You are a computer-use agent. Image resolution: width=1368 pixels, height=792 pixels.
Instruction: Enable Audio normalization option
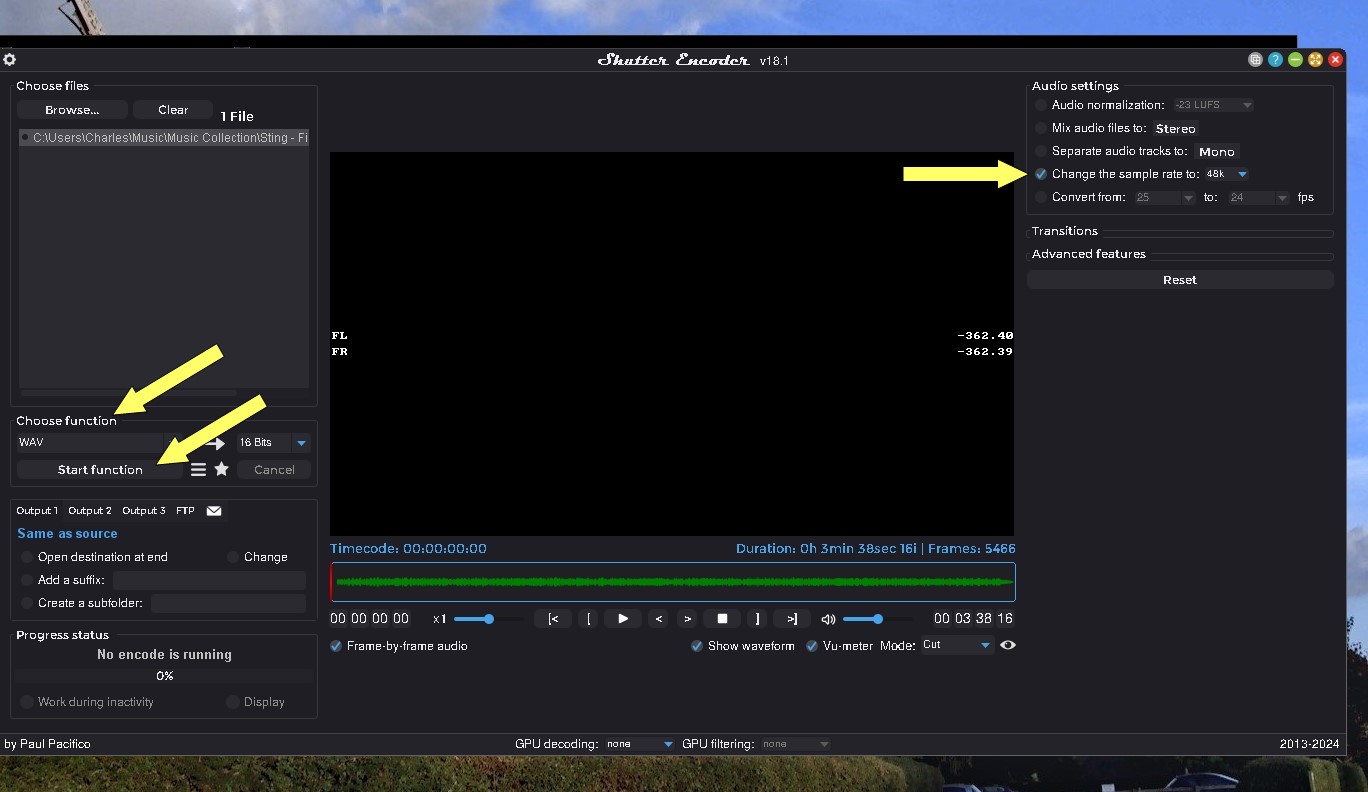click(x=1041, y=105)
